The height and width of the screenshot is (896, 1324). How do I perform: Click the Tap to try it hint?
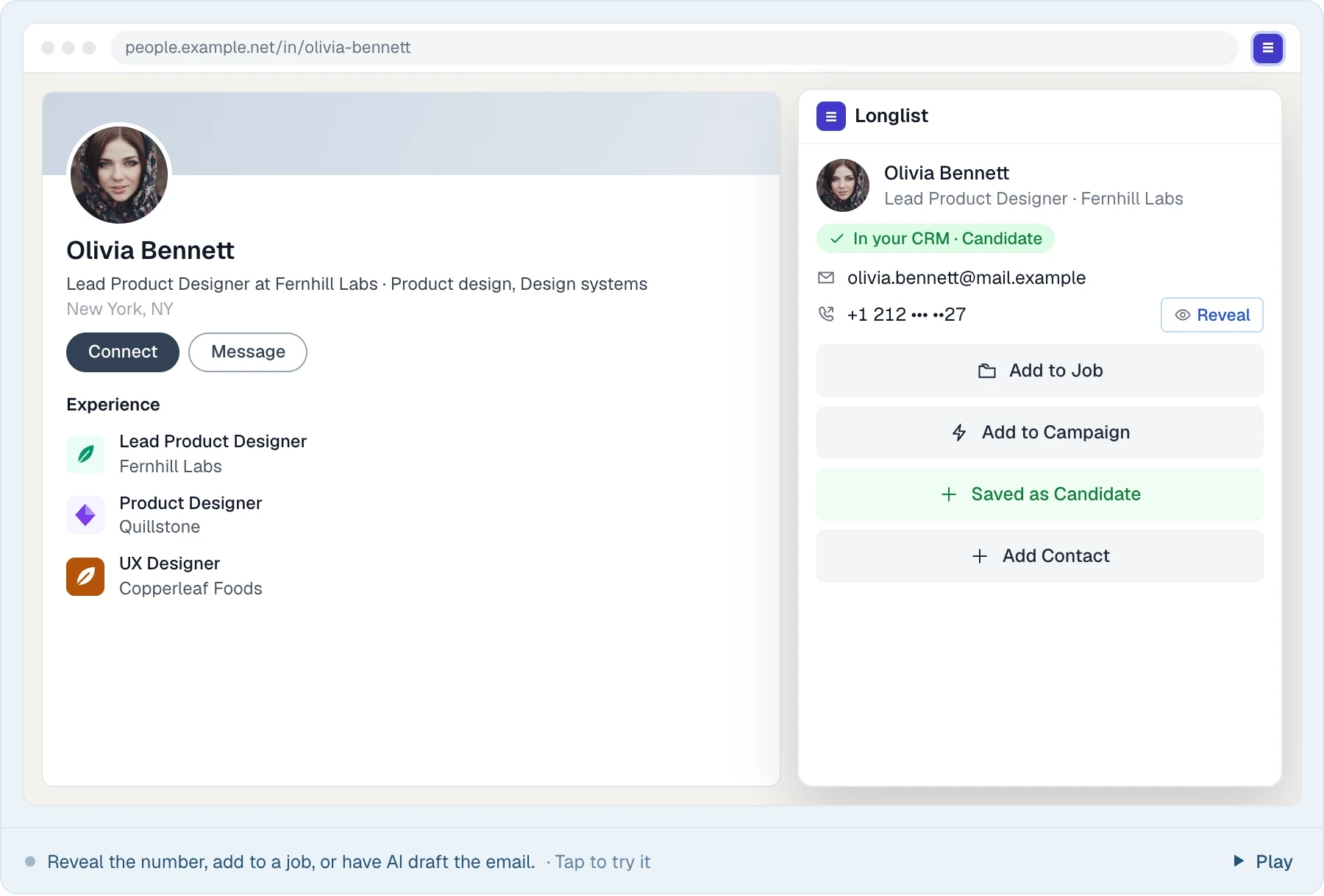click(x=602, y=861)
